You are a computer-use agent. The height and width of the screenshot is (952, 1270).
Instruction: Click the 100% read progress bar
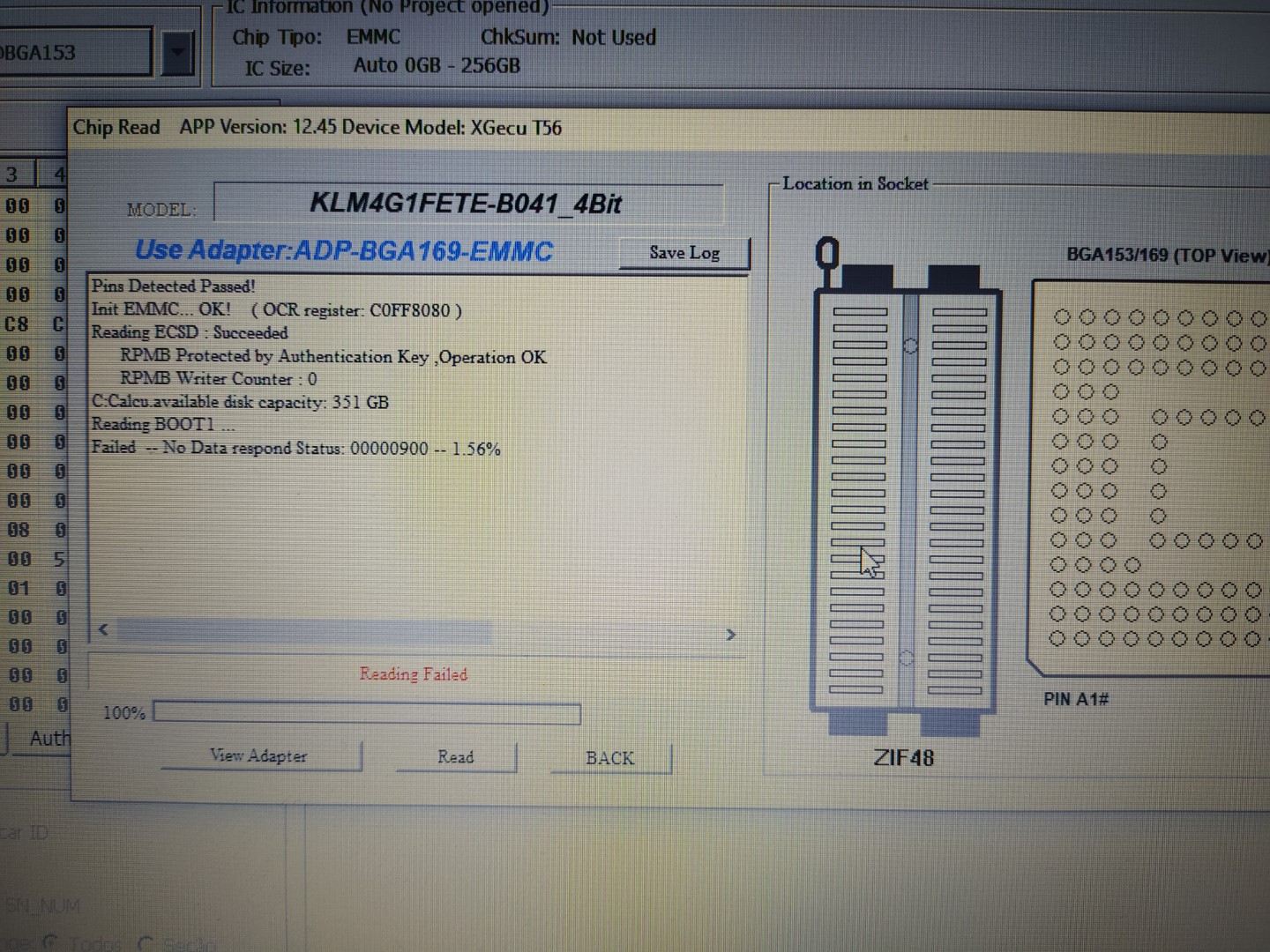(x=367, y=712)
